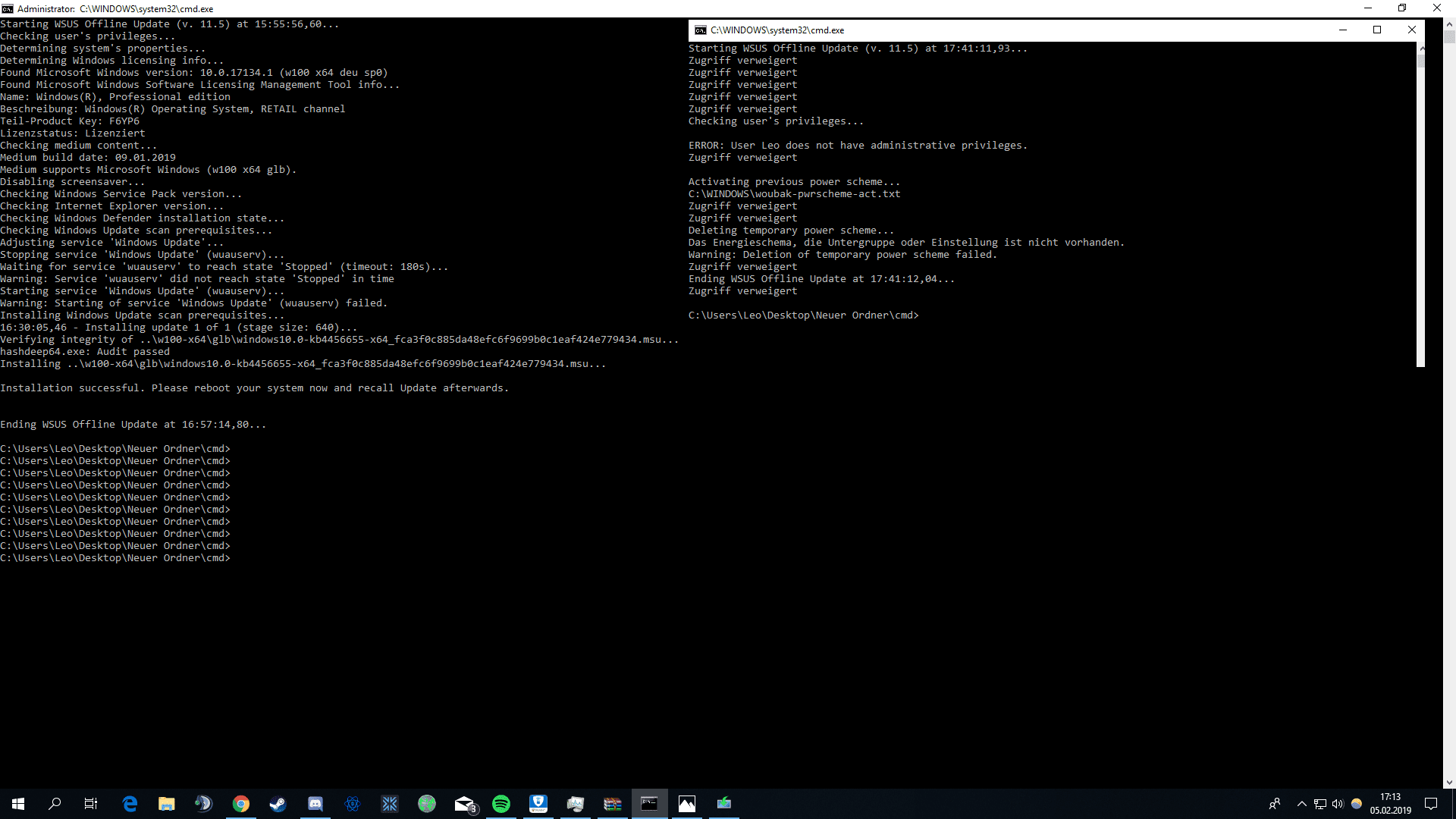1456x819 pixels.
Task: Click the Administrator cmd.exe title bar text
Action: (115, 8)
